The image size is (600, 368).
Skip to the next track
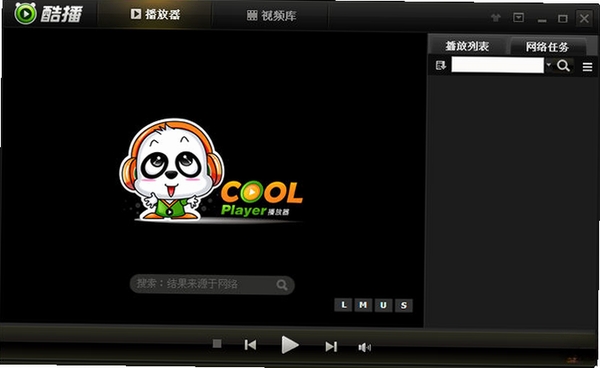pos(331,347)
